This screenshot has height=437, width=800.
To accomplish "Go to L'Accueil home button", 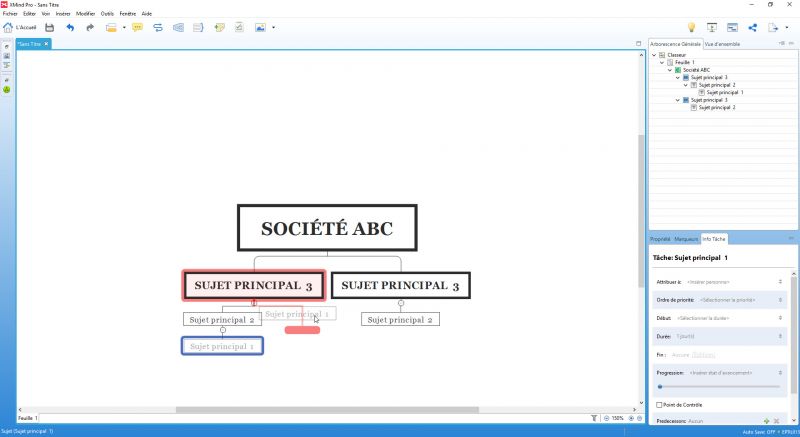I will pos(20,28).
